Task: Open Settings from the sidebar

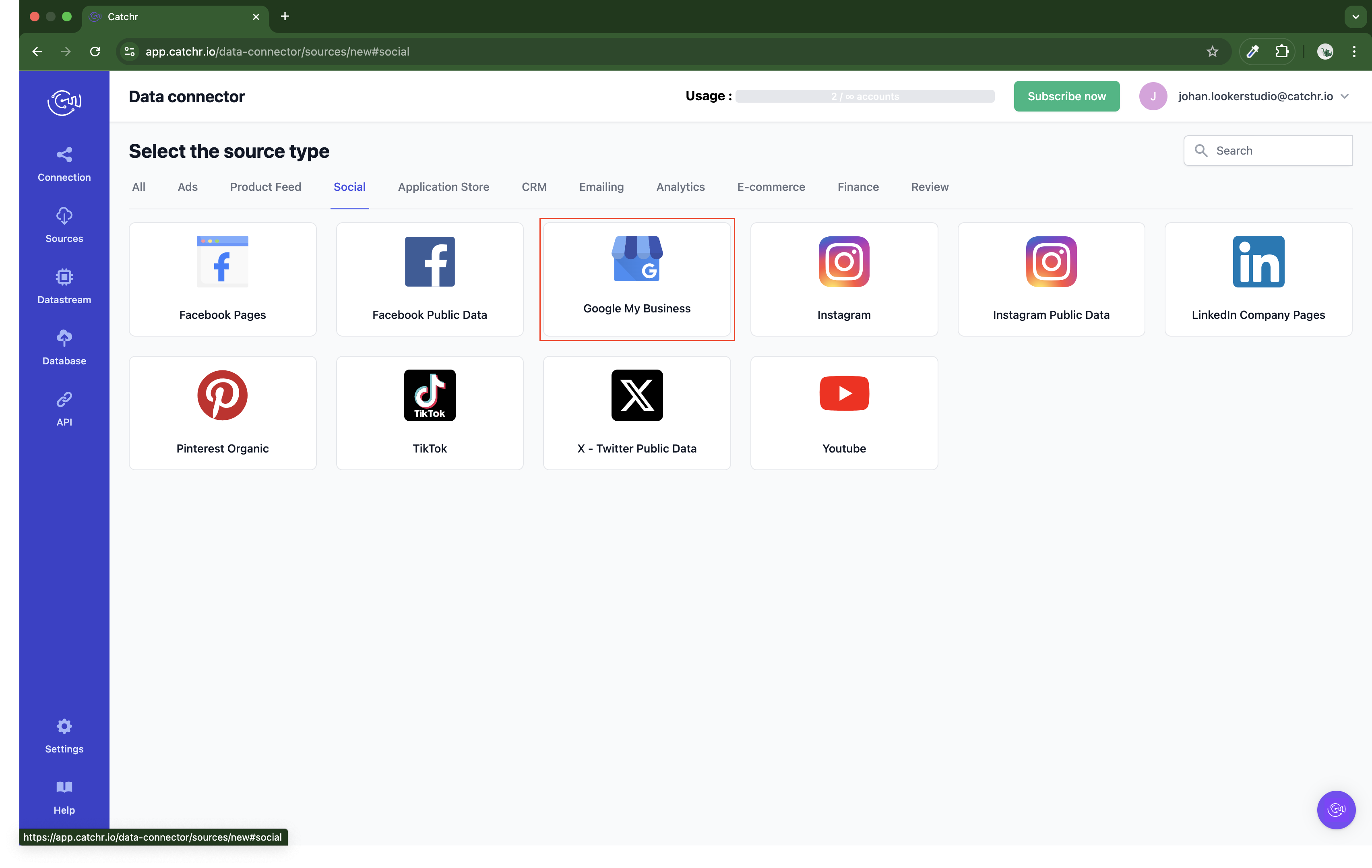Action: 64,736
